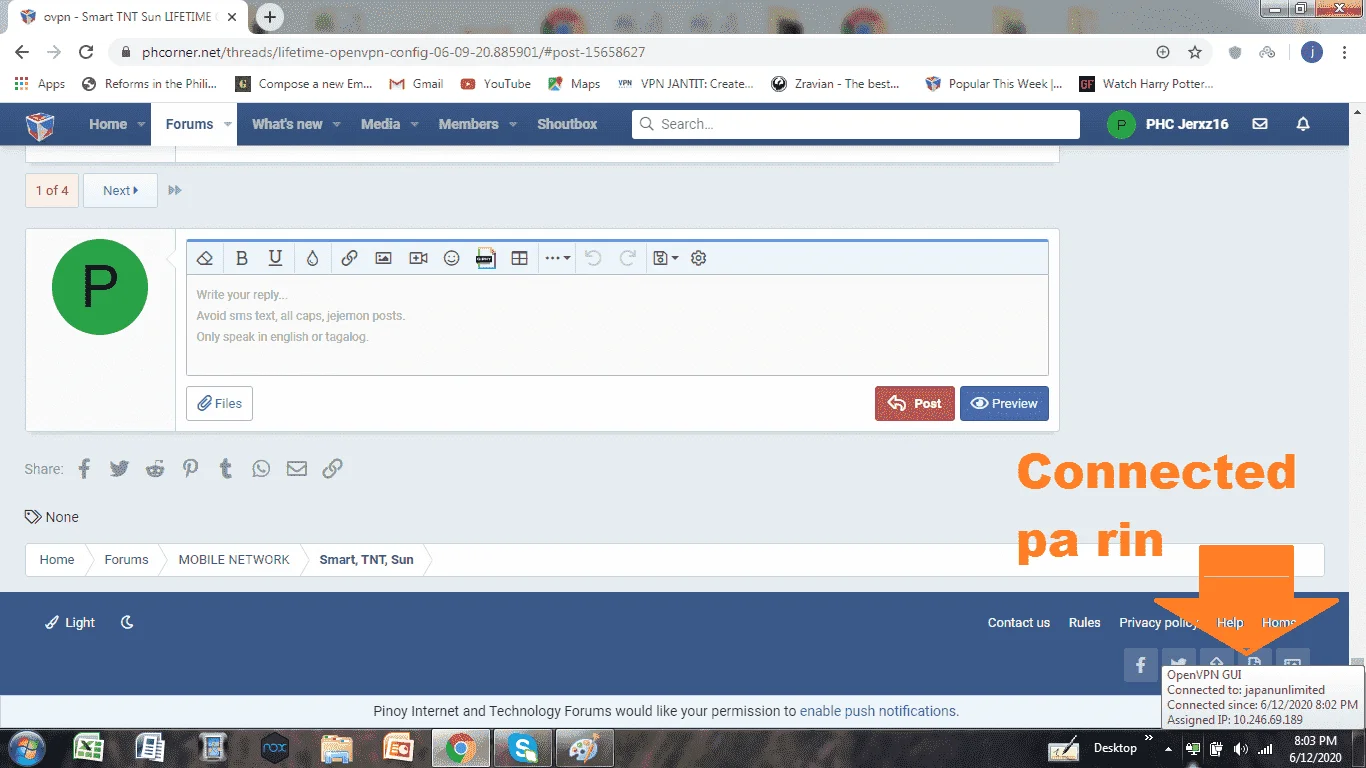The image size is (1366, 768).
Task: Share thread via Email icon
Action: point(297,468)
